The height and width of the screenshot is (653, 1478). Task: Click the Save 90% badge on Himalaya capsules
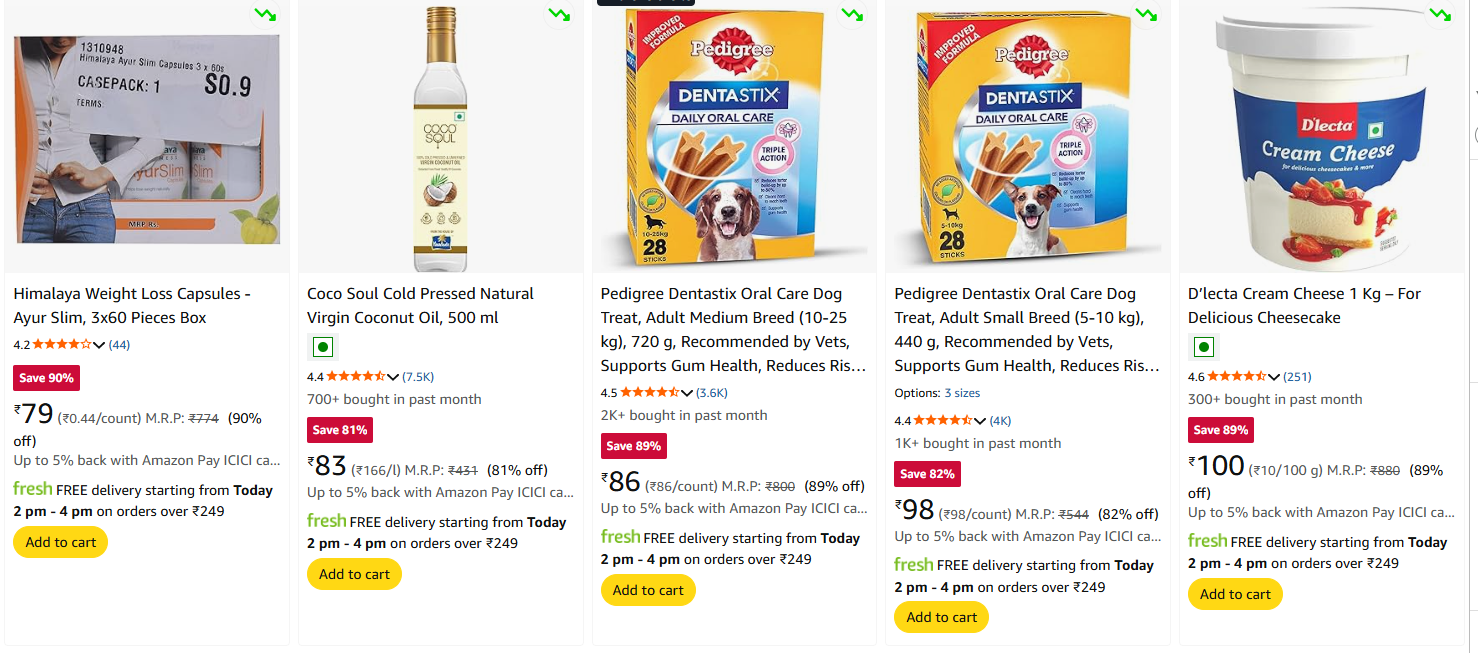[46, 378]
